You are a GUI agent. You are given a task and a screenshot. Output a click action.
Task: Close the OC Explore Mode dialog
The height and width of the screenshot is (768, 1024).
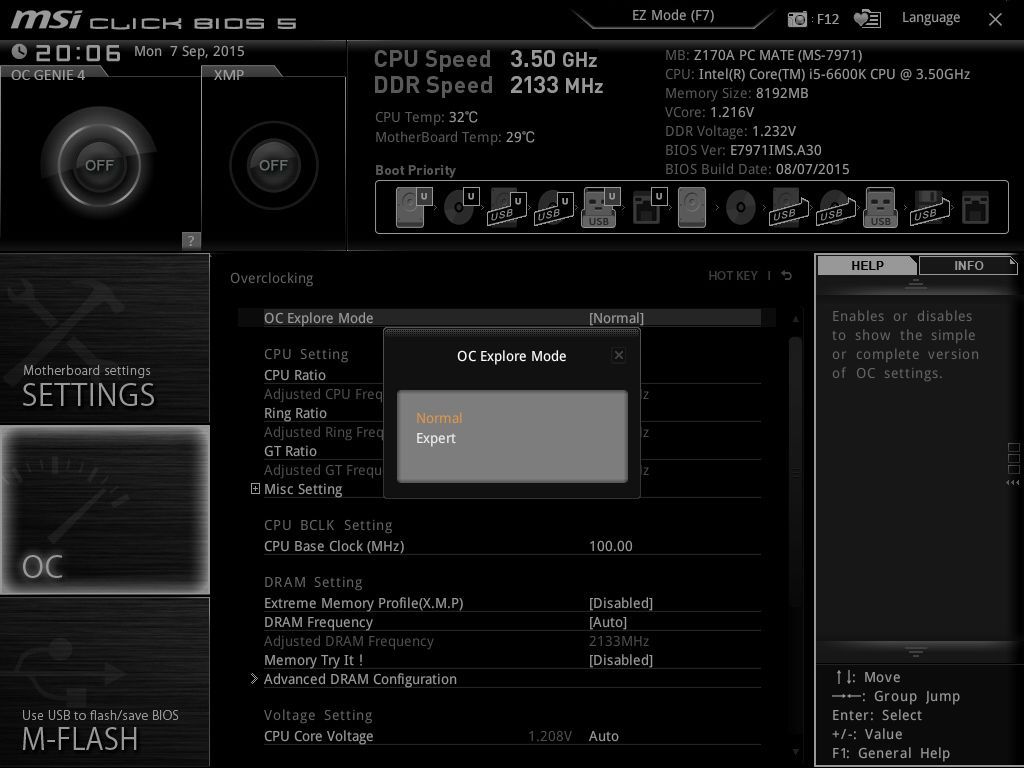(x=618, y=355)
